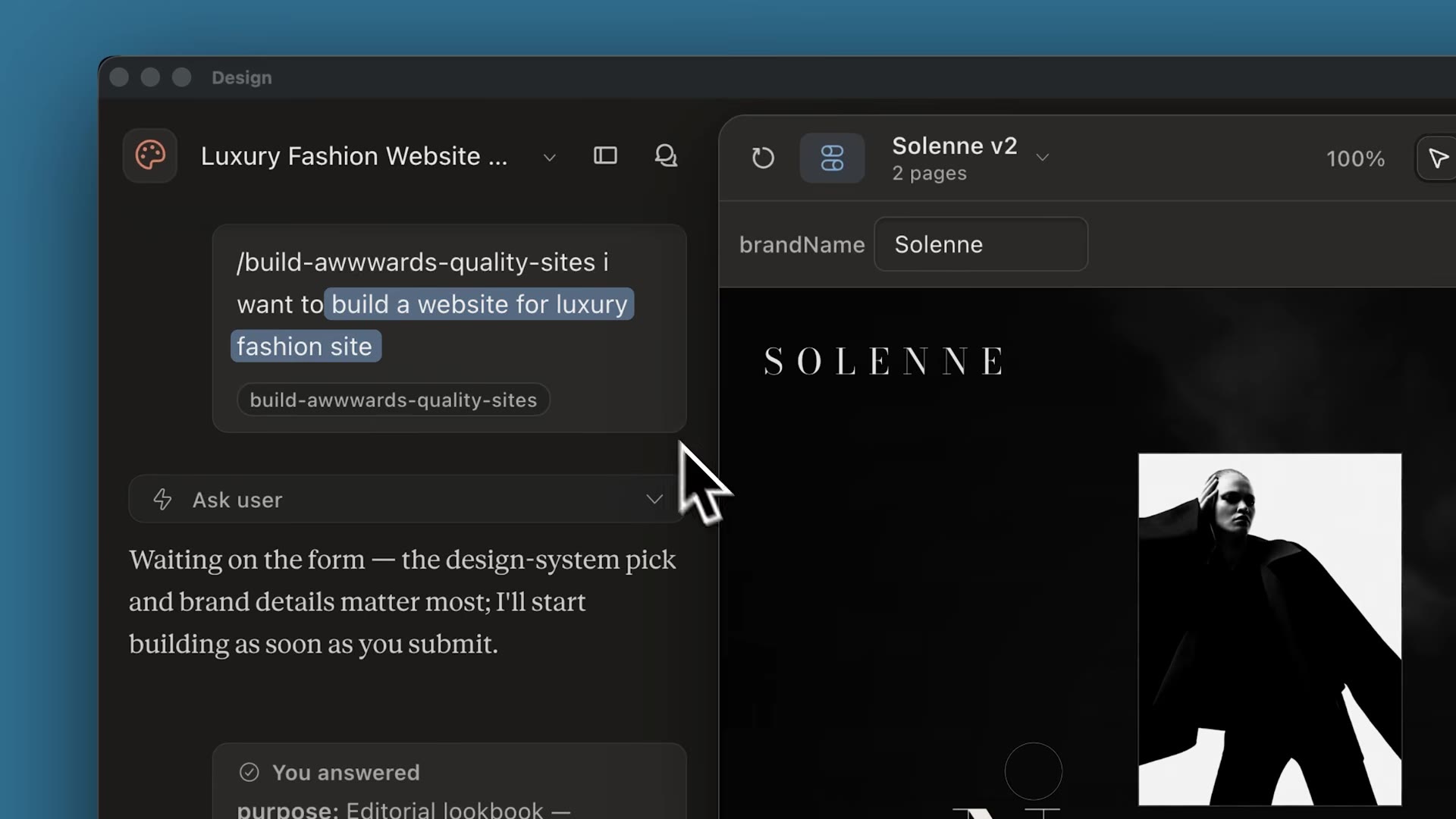The image size is (1456, 819).
Task: Click the brandName input field
Action: click(x=981, y=244)
